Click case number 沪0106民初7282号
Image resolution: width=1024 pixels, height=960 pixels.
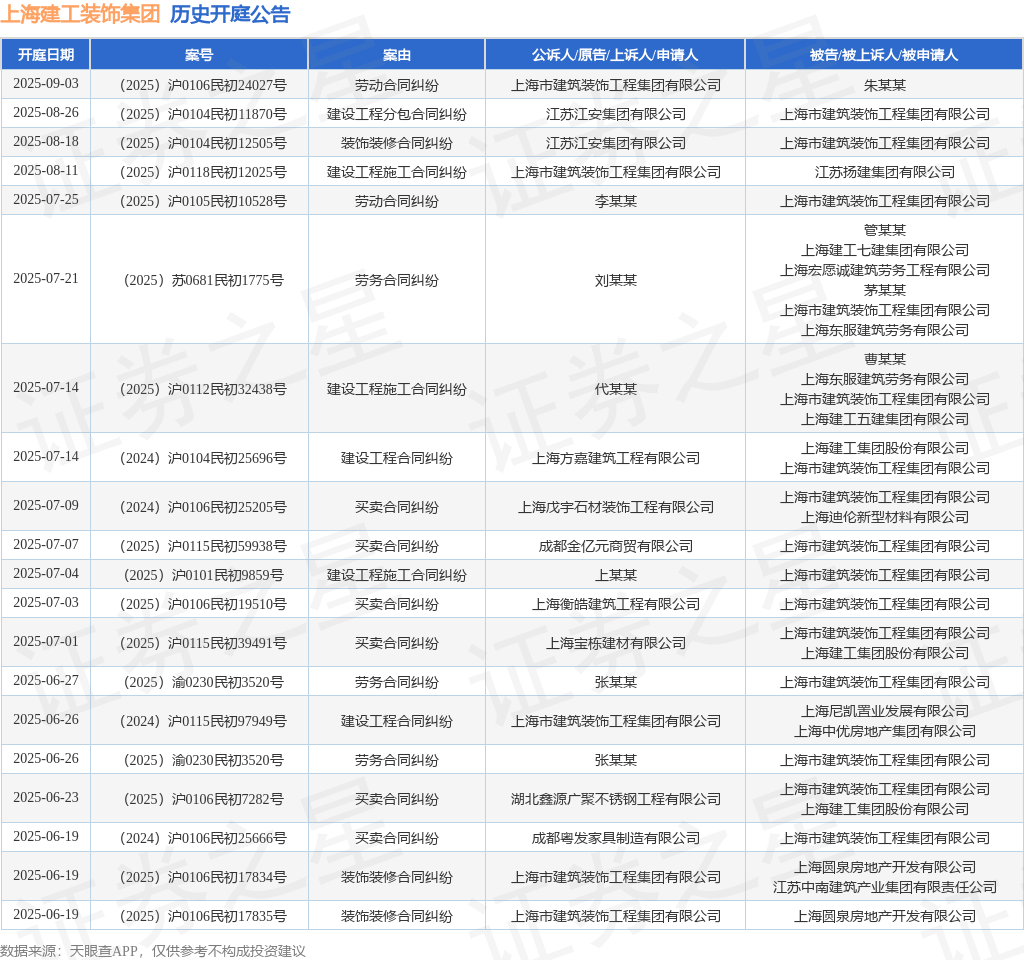coord(203,799)
